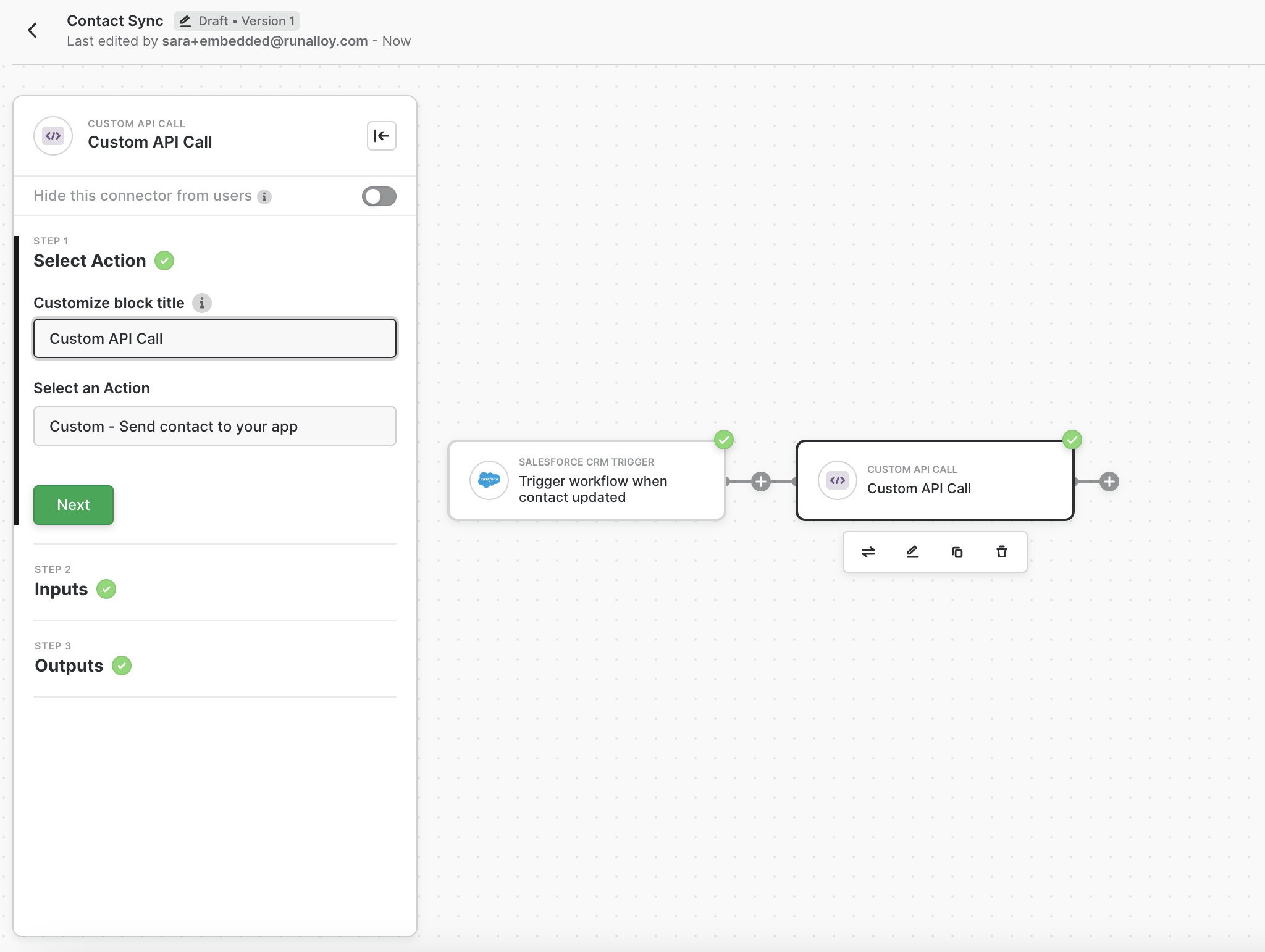
Task: Delete block using trash icon
Action: 1001,552
